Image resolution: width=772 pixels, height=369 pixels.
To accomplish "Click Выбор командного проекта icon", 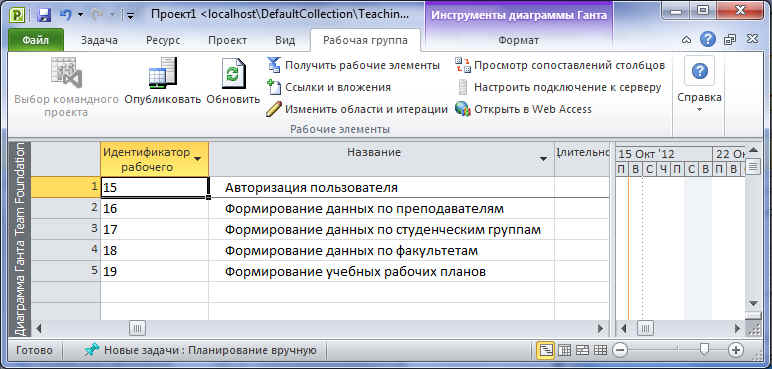I will 66,73.
